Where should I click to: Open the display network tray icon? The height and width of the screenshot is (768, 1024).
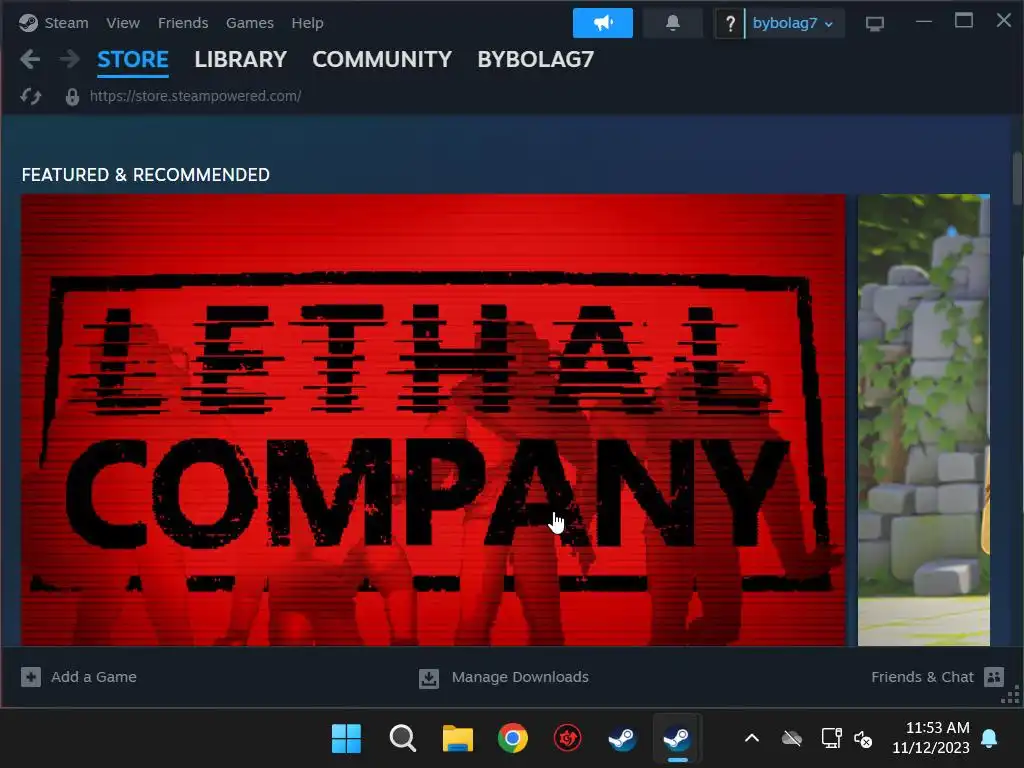point(831,739)
